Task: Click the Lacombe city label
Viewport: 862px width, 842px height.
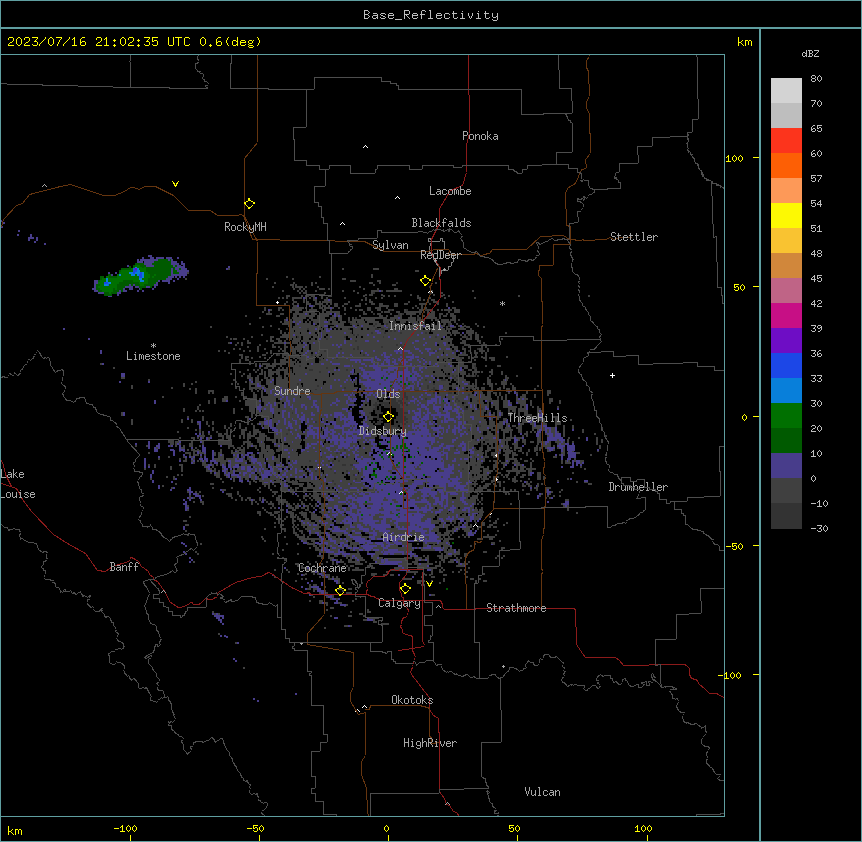Action: (450, 191)
